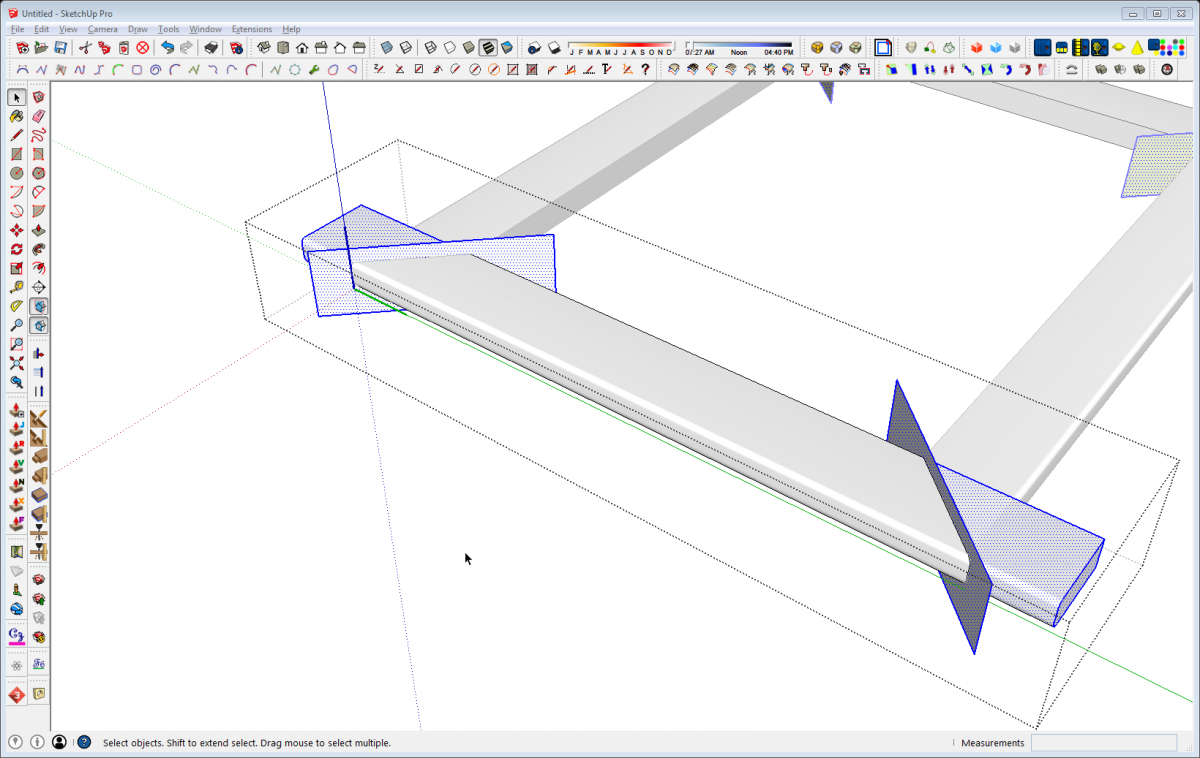Viewport: 1200px width, 758px height.
Task: Click inside the Measurements input field
Action: [x=1105, y=743]
